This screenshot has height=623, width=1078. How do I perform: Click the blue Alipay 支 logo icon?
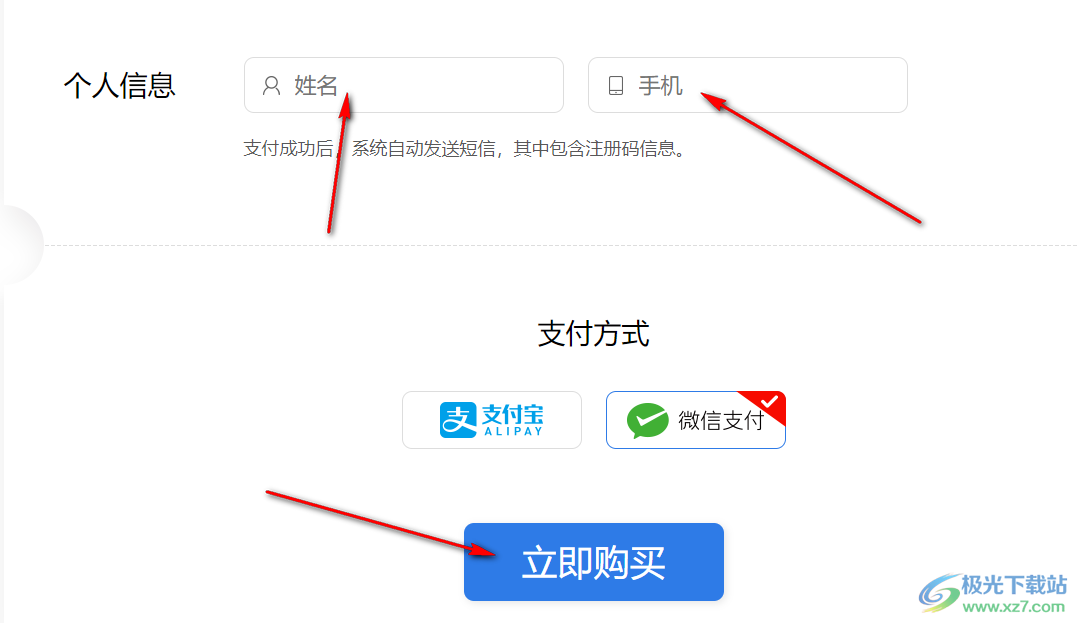coord(458,420)
